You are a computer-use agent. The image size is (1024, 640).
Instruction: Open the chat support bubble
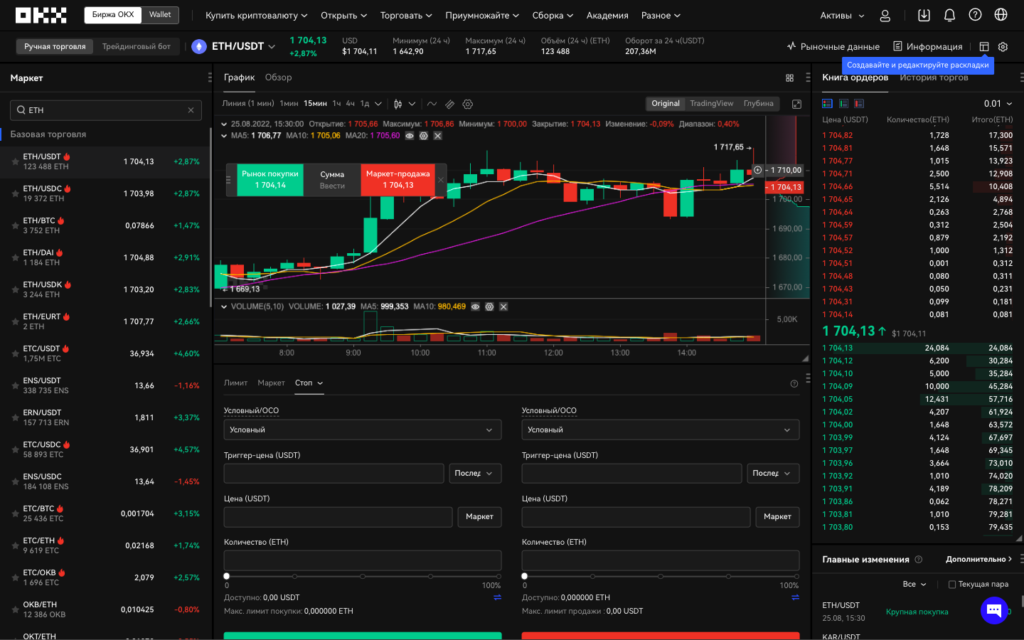tap(993, 609)
